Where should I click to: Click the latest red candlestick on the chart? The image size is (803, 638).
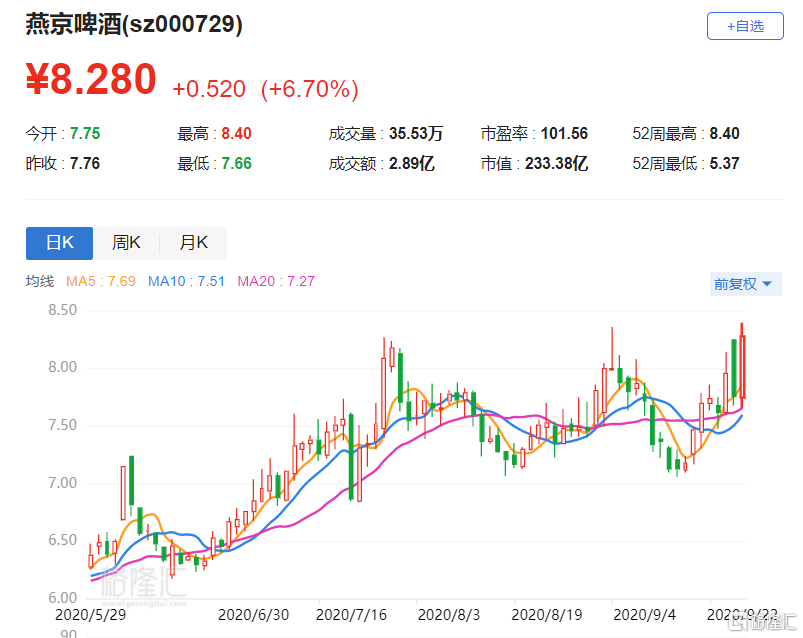(x=742, y=366)
